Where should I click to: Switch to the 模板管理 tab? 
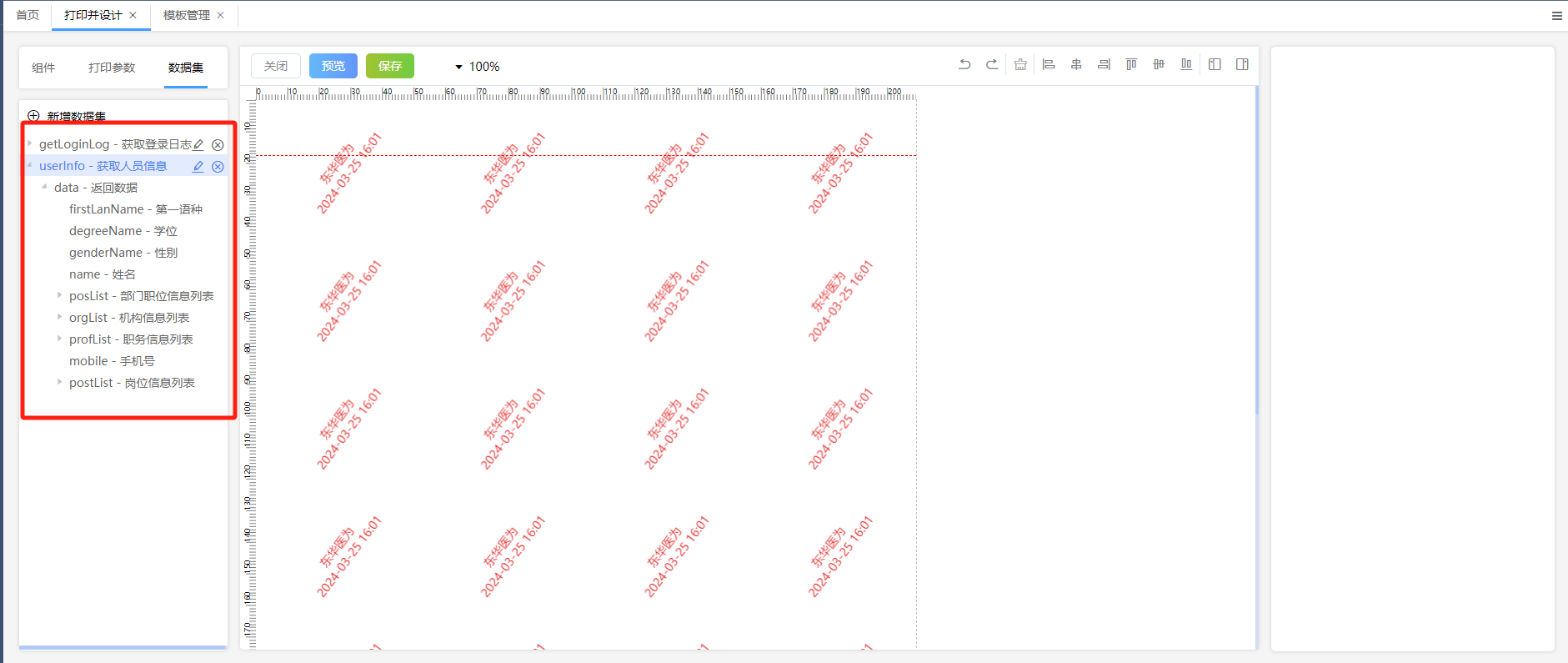tap(186, 15)
